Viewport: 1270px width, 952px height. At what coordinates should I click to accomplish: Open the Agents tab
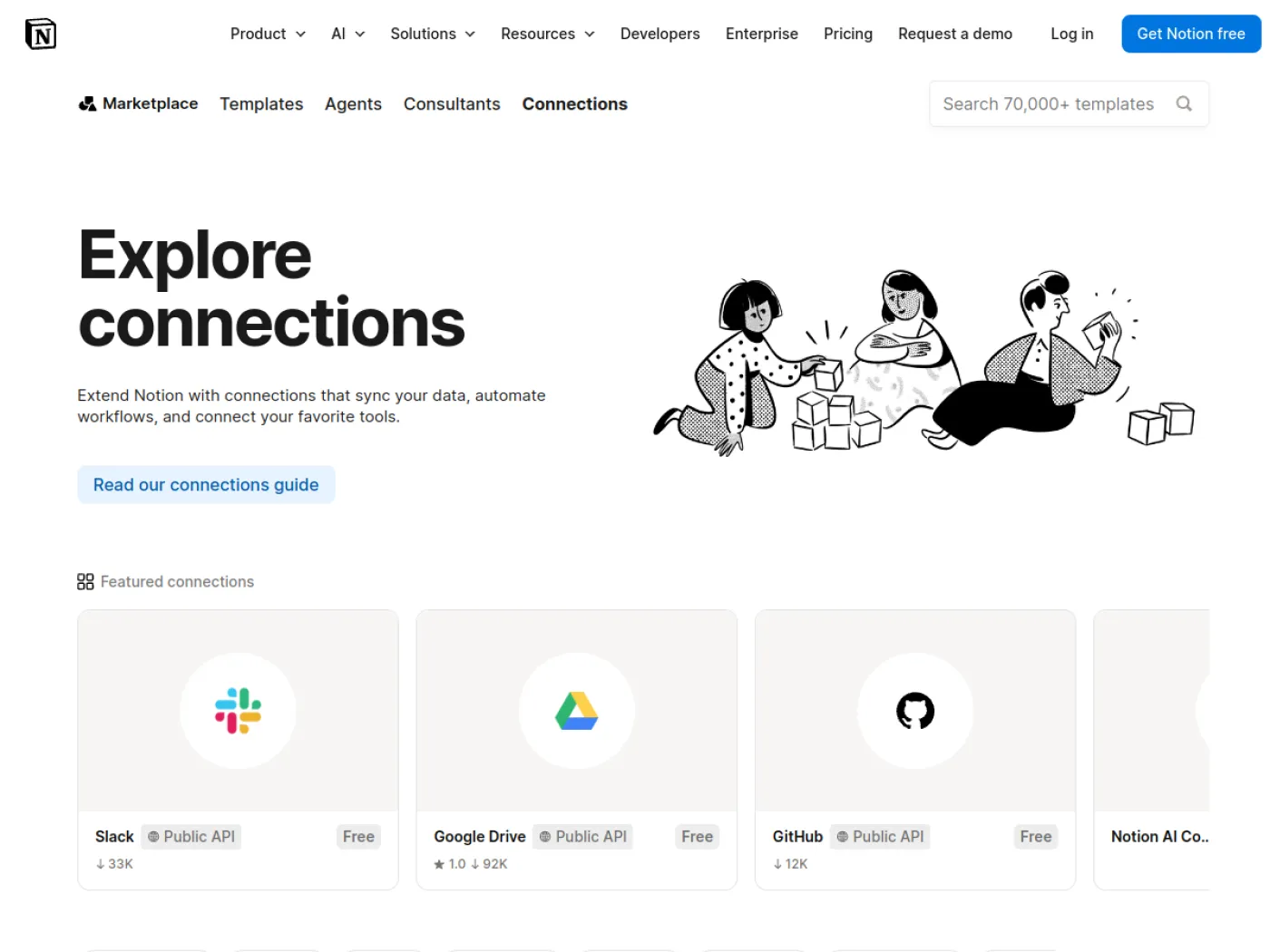click(x=353, y=104)
